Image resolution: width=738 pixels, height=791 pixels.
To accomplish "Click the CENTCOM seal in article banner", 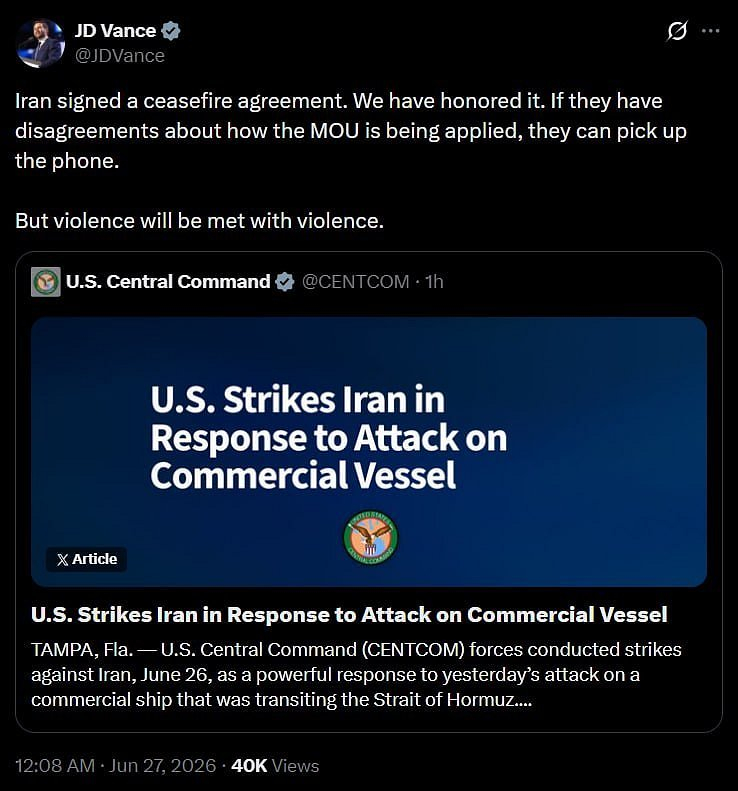I will (x=370, y=538).
